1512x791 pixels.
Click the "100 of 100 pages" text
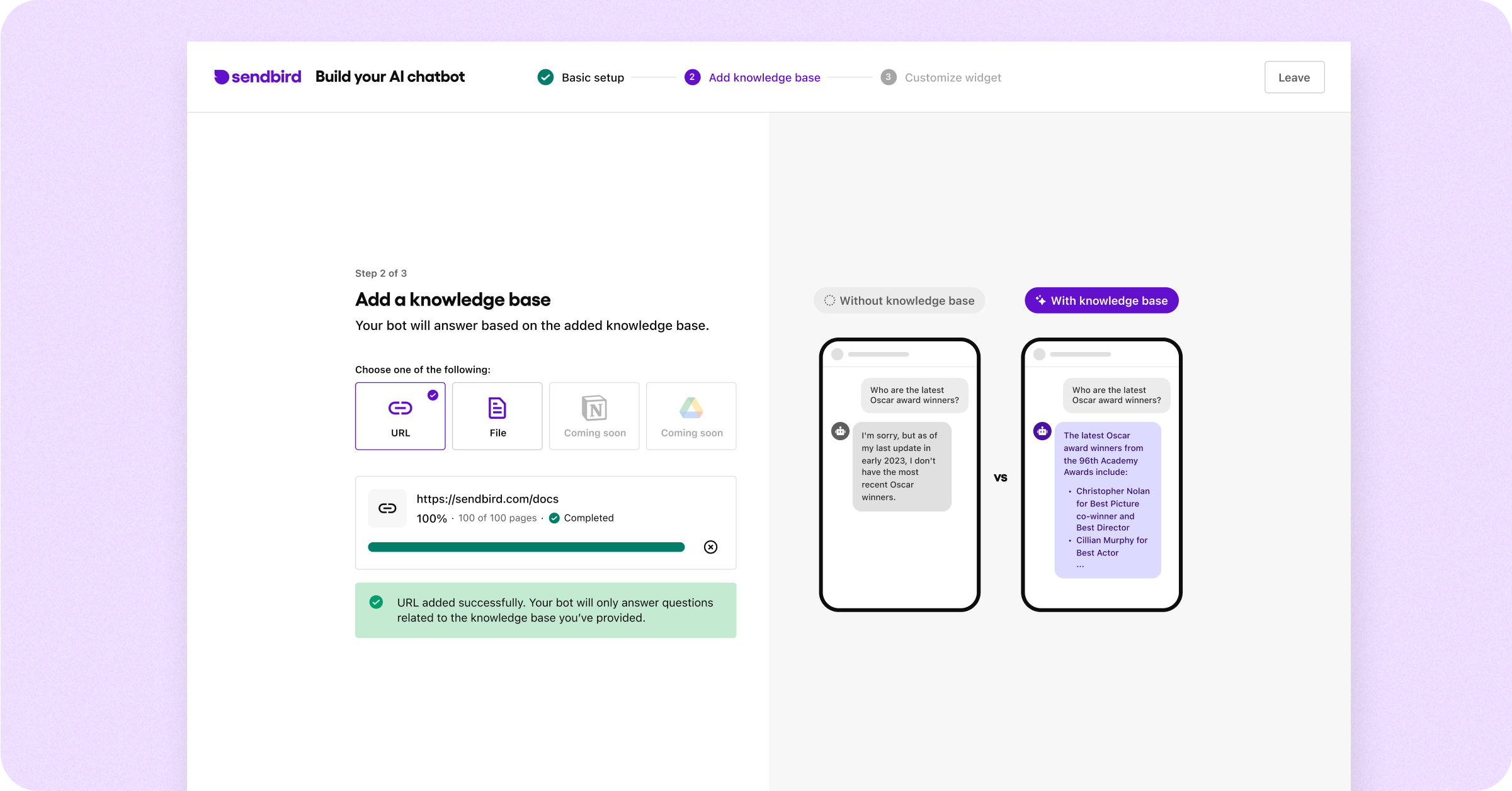point(497,518)
